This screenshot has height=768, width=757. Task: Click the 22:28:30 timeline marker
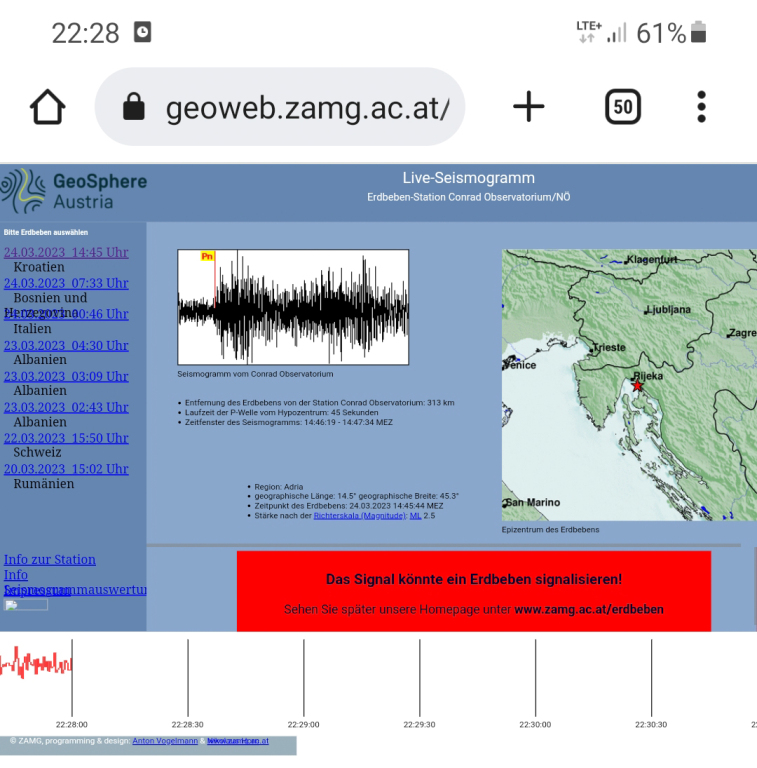(188, 680)
